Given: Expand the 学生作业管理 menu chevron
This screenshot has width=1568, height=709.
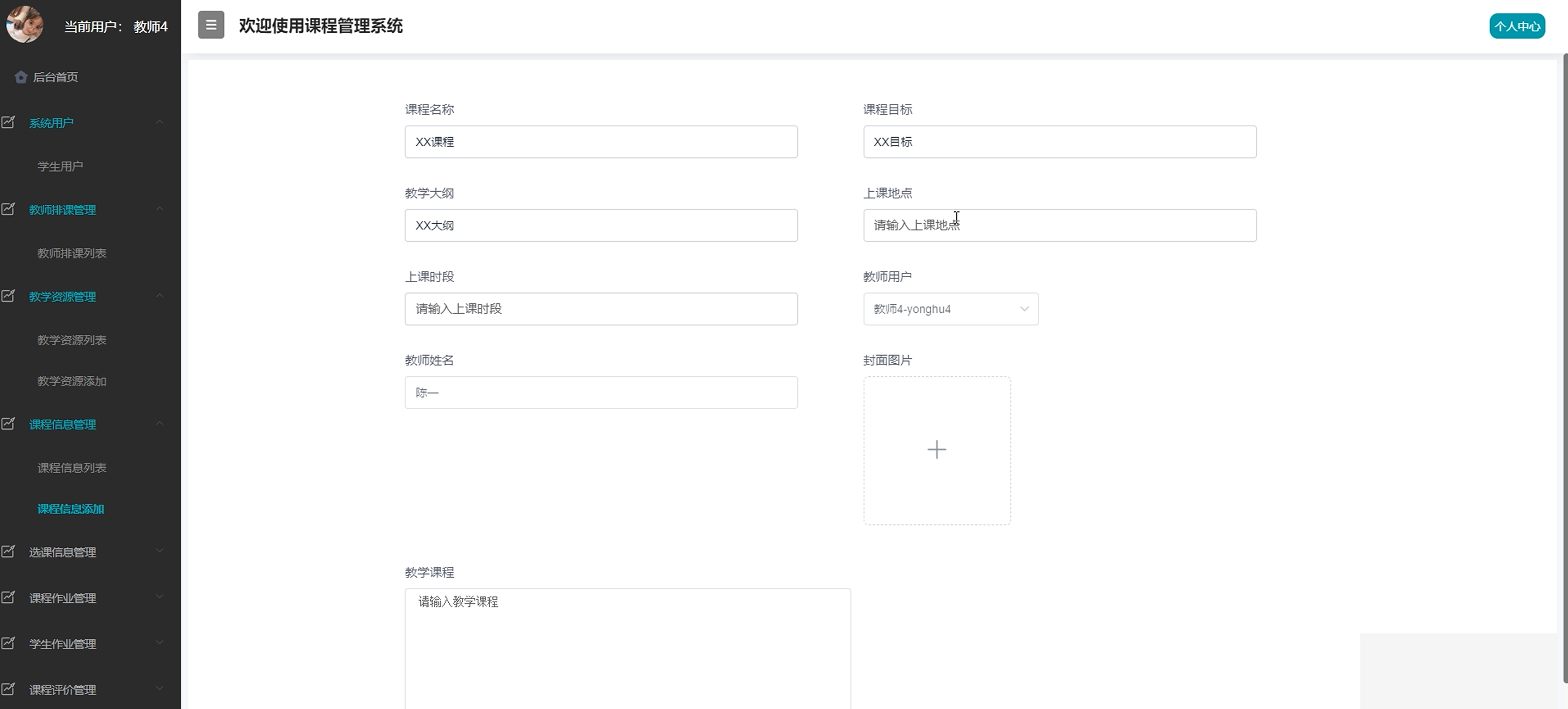Looking at the screenshot, I should [160, 643].
